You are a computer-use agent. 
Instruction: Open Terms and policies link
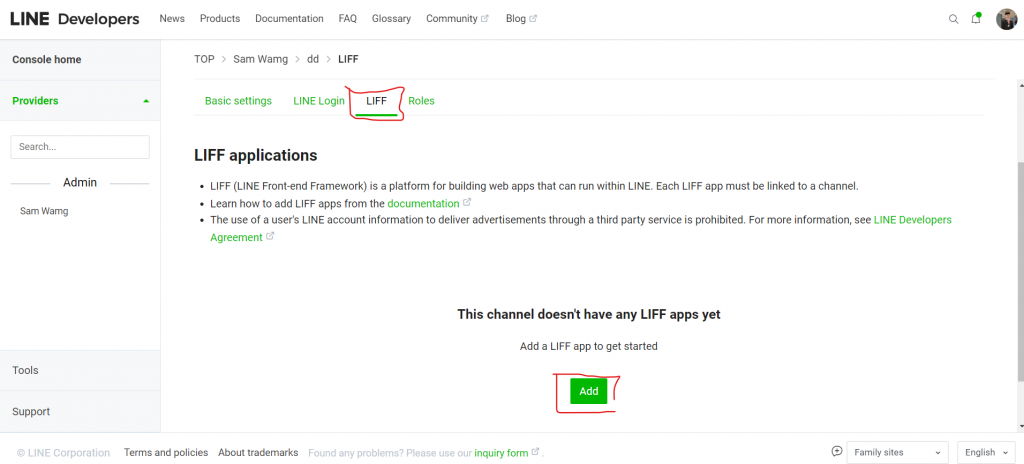coord(166,452)
